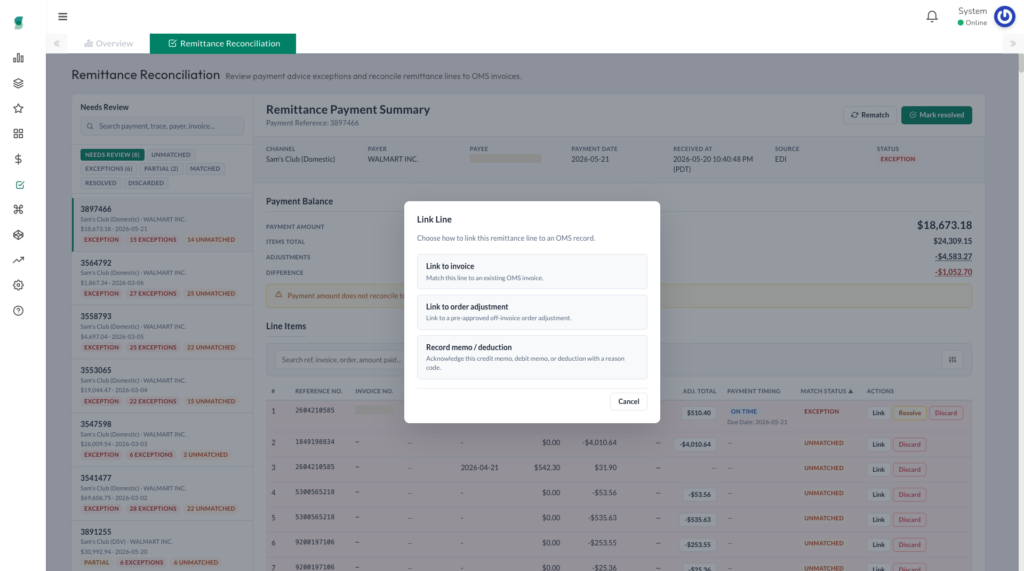Image resolution: width=1024 pixels, height=571 pixels.
Task: Select the Partial (2) filter chip
Action: tap(161, 169)
